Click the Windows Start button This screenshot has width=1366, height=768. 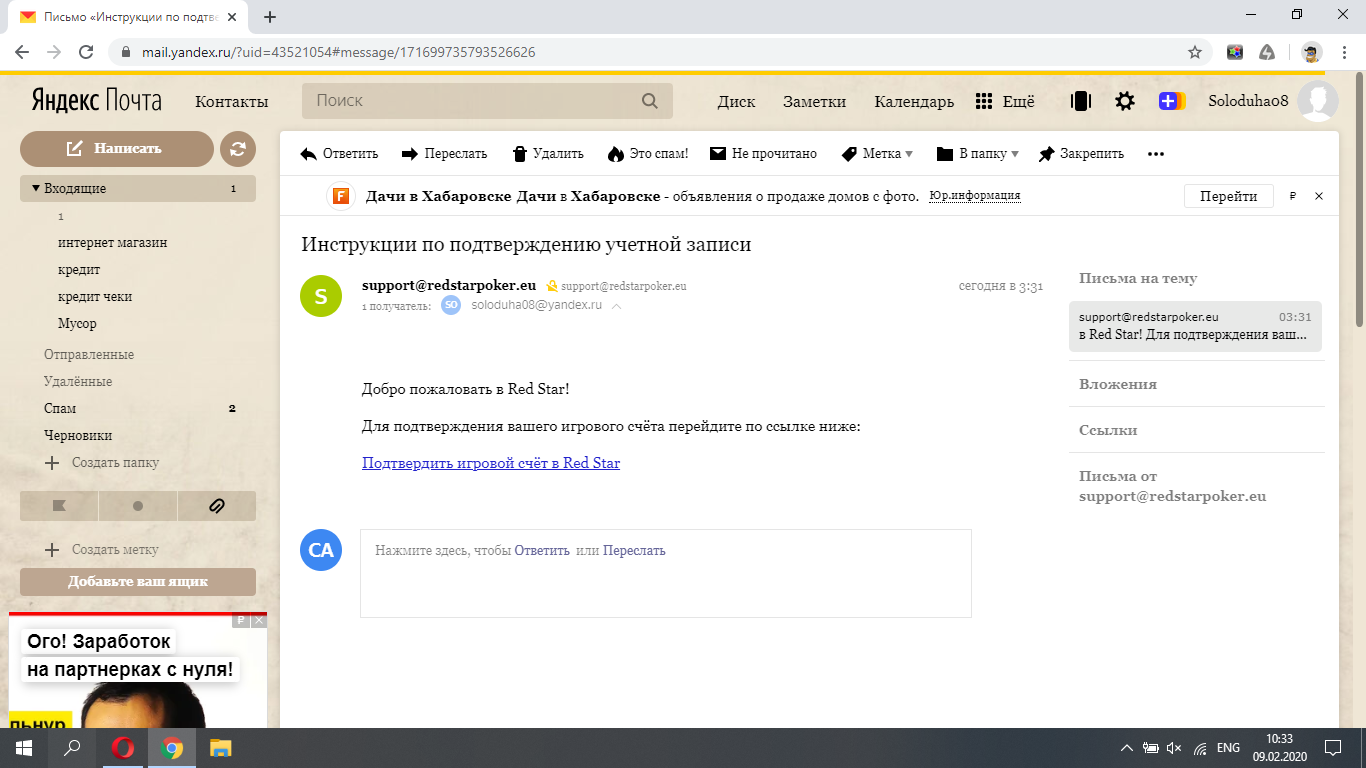tap(24, 748)
